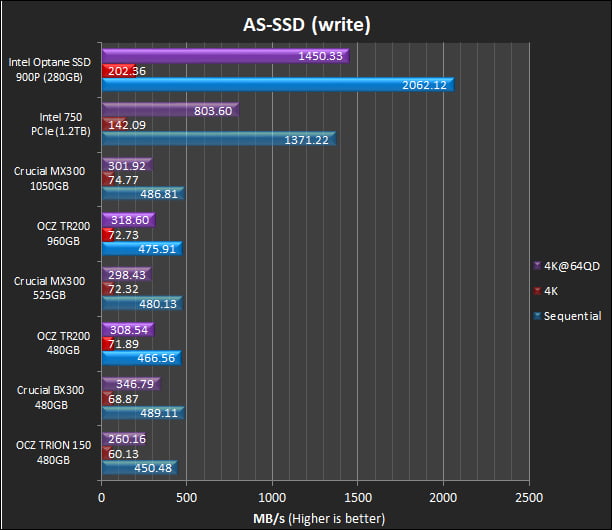Click the 346.79 bar value

point(135,384)
